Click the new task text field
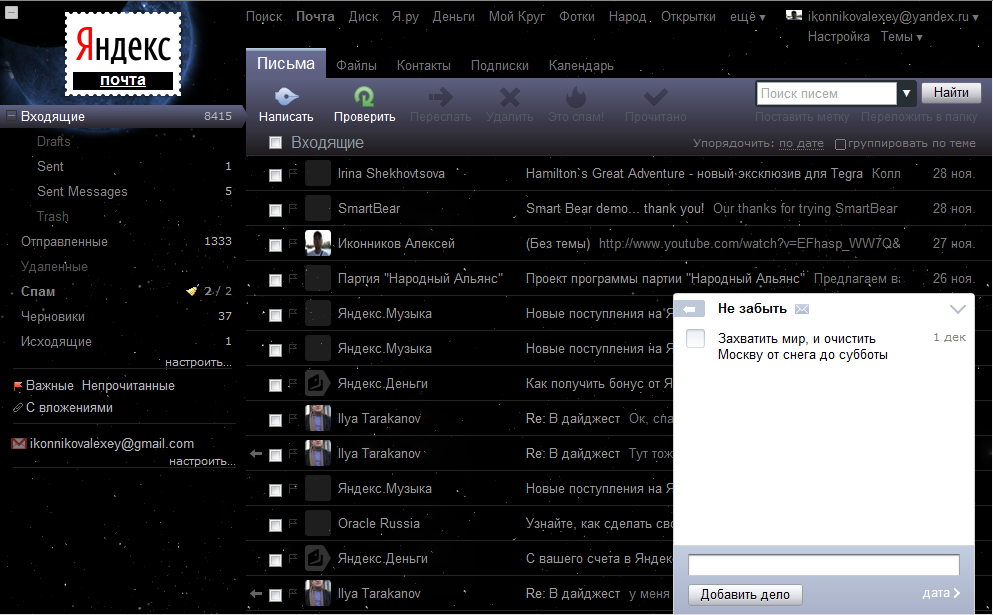The height and width of the screenshot is (615, 993). 823,564
